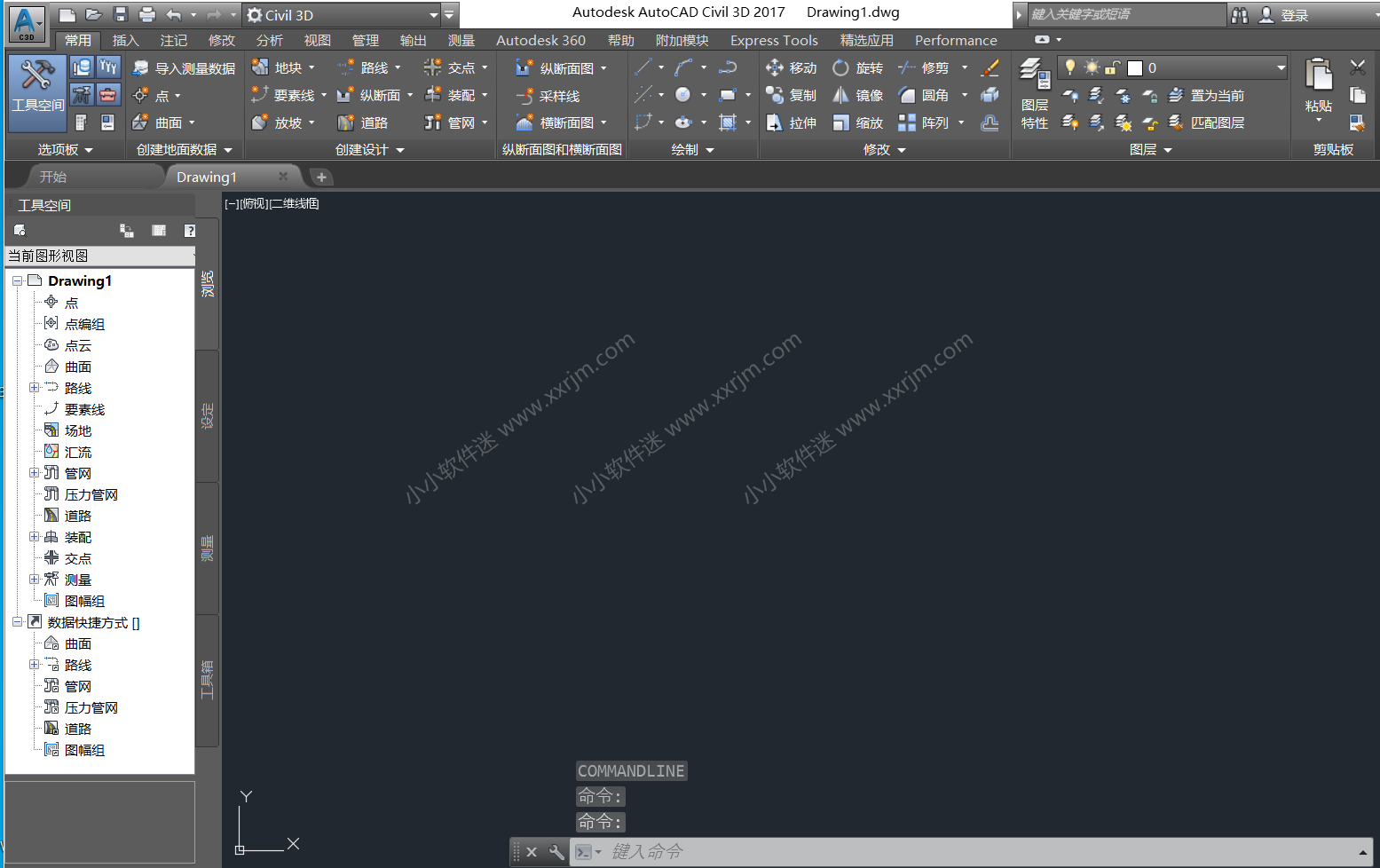Collapse the Drawing1 tree node
Screen dimensions: 1380x868
[x=17, y=280]
